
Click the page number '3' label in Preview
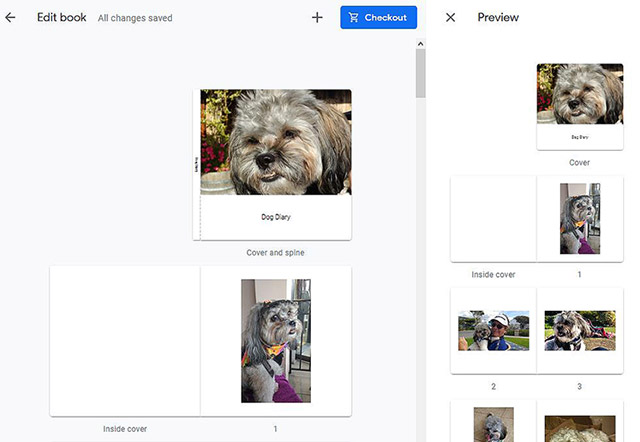pos(580,386)
